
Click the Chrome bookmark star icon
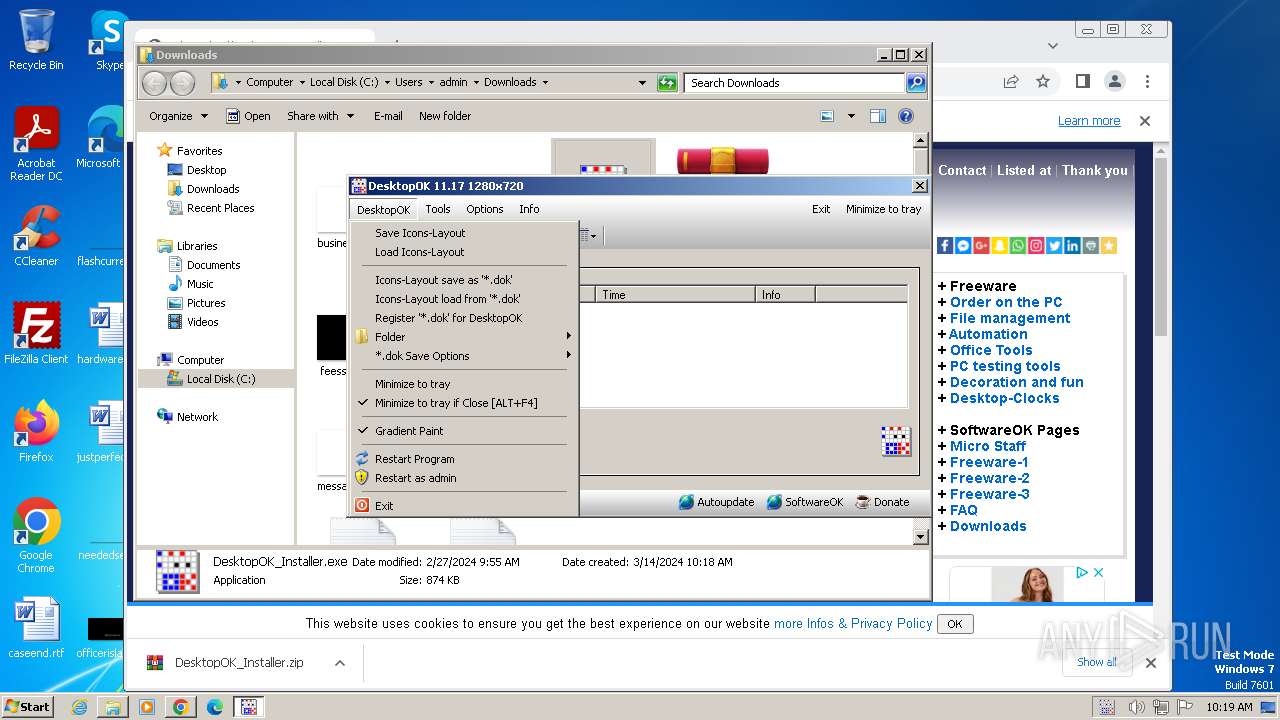(x=1043, y=81)
